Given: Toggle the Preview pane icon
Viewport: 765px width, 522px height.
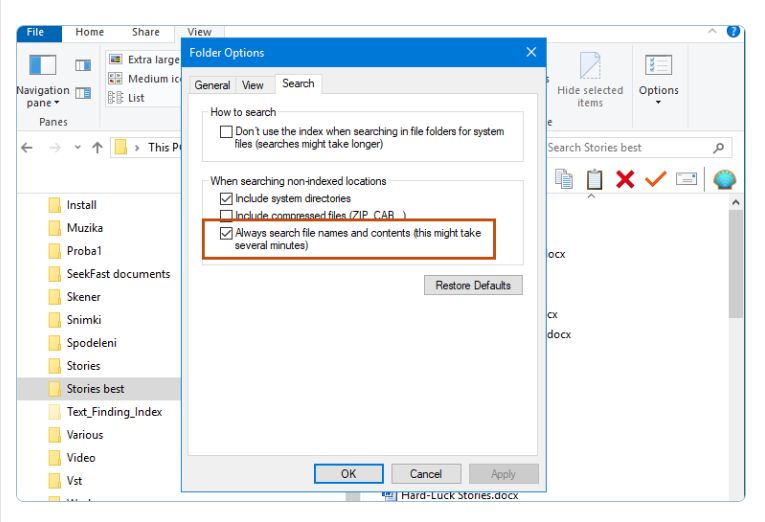Looking at the screenshot, I should pyautogui.click(x=83, y=65).
